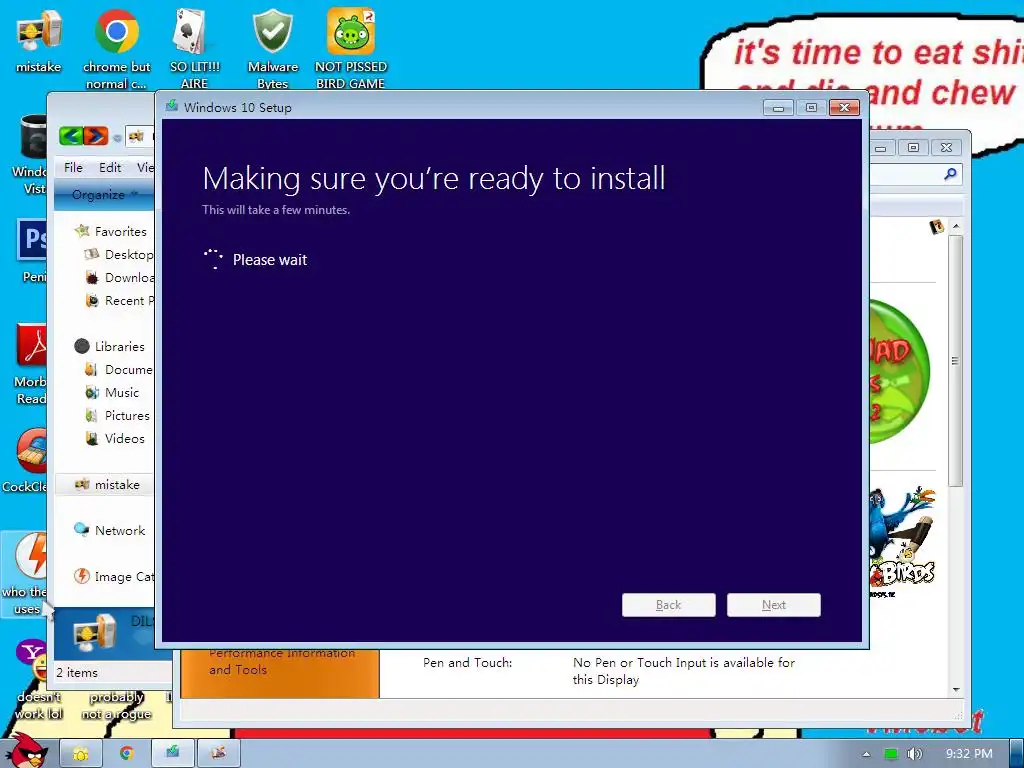Minimize the Windows 10 Setup window
The image size is (1024, 768).
778,108
